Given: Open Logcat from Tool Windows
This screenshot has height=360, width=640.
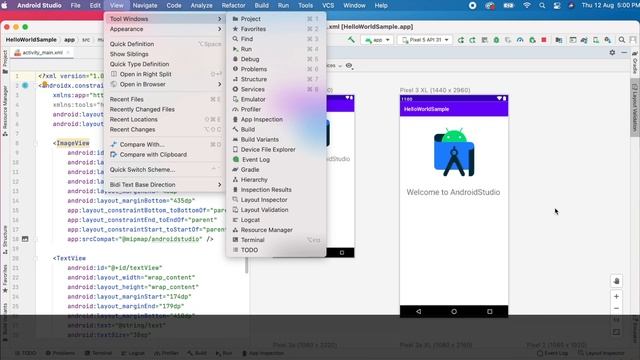Looking at the screenshot, I should 276,220.
